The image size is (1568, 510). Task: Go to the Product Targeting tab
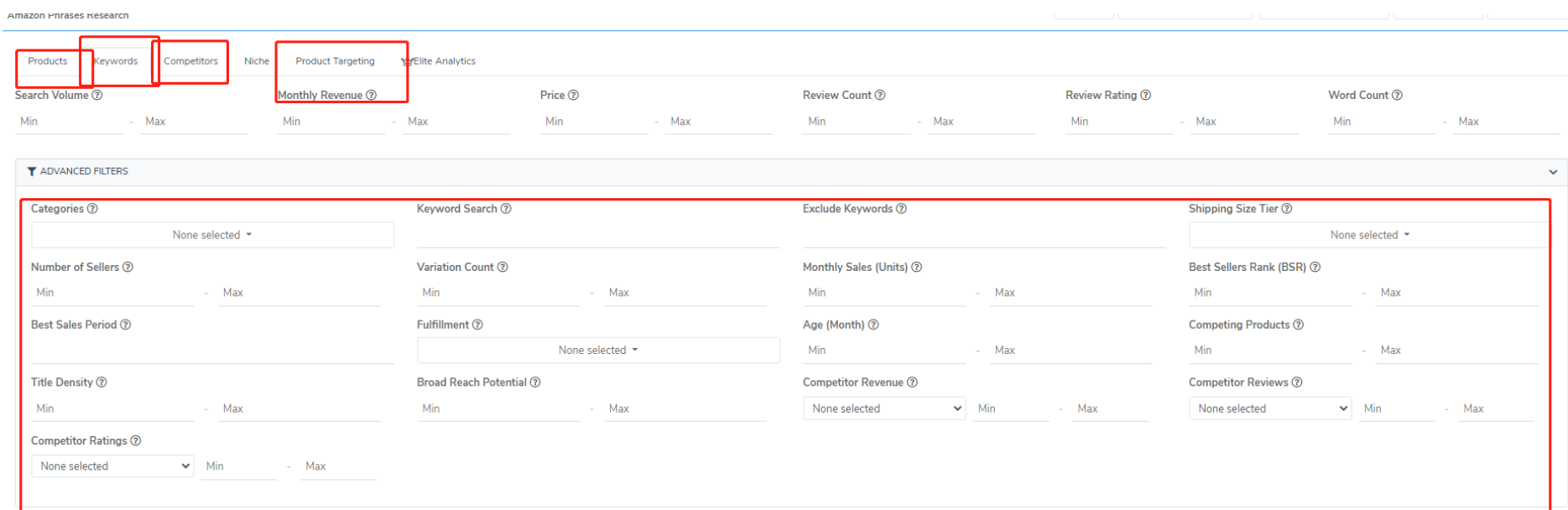tap(335, 61)
